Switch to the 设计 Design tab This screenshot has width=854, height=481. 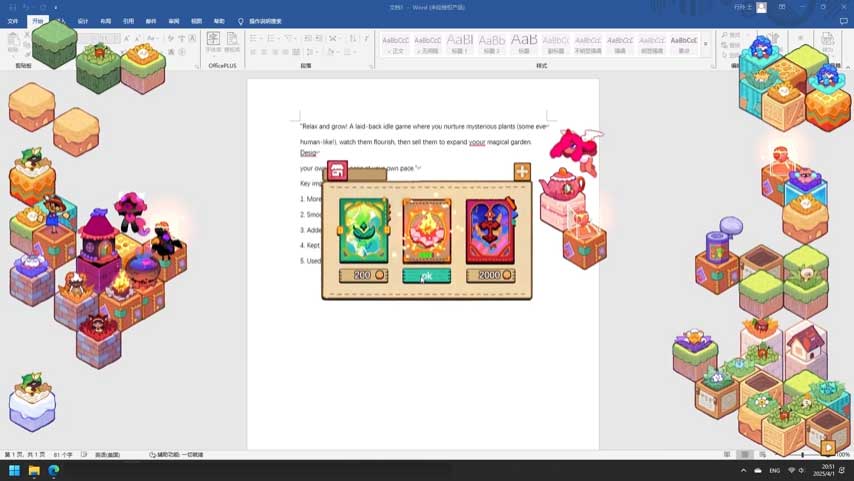point(83,21)
